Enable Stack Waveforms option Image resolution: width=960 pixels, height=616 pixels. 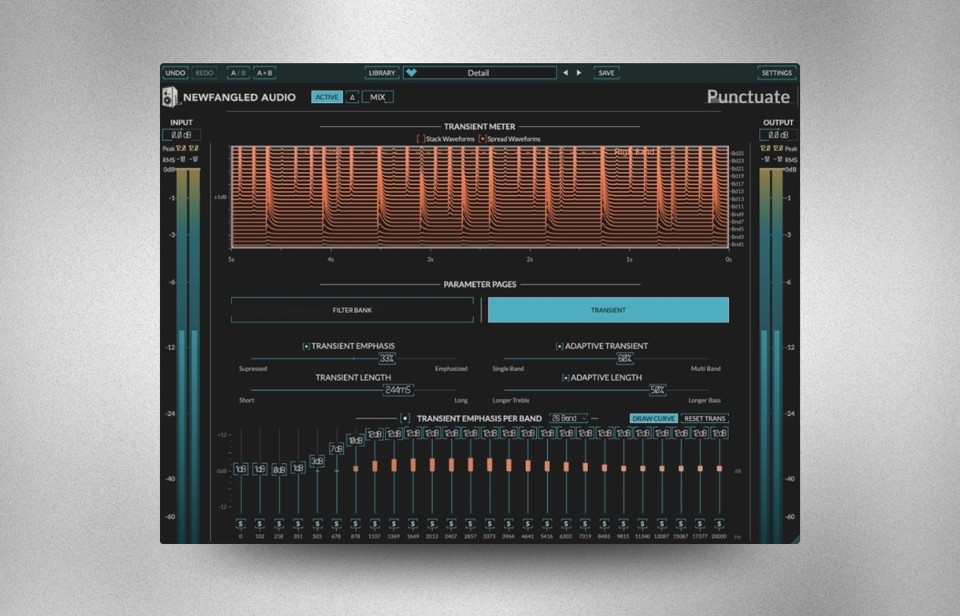click(x=421, y=139)
